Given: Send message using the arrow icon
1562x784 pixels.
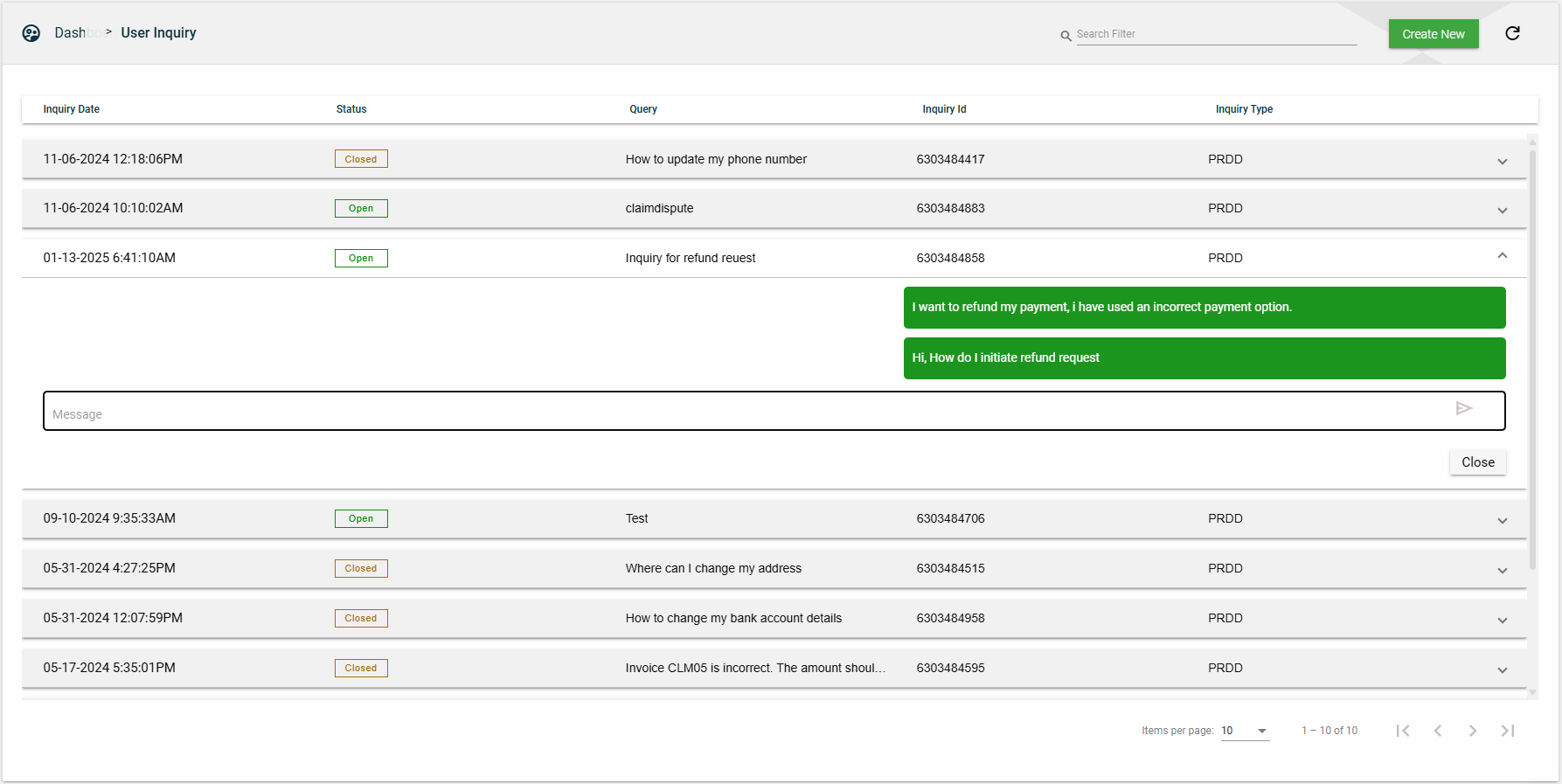Looking at the screenshot, I should (x=1464, y=408).
